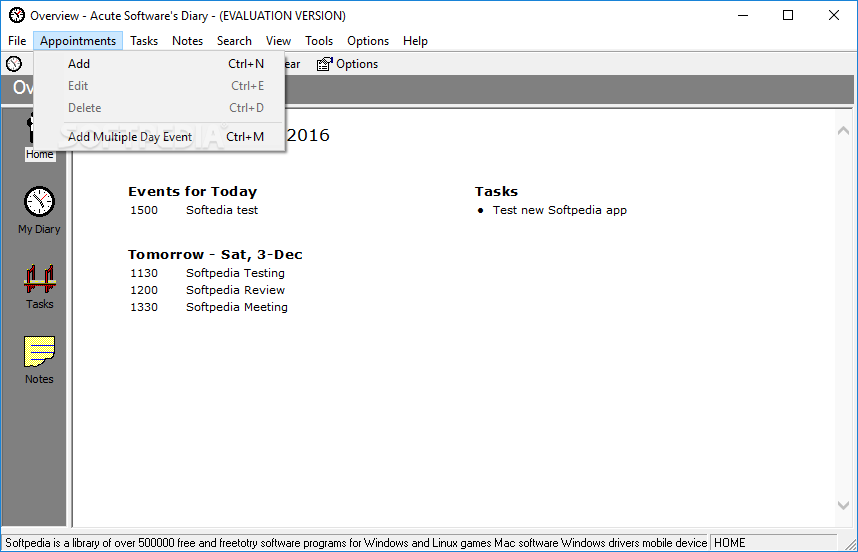Choose Add from the Appointments menu
The image size is (858, 552).
point(159,64)
